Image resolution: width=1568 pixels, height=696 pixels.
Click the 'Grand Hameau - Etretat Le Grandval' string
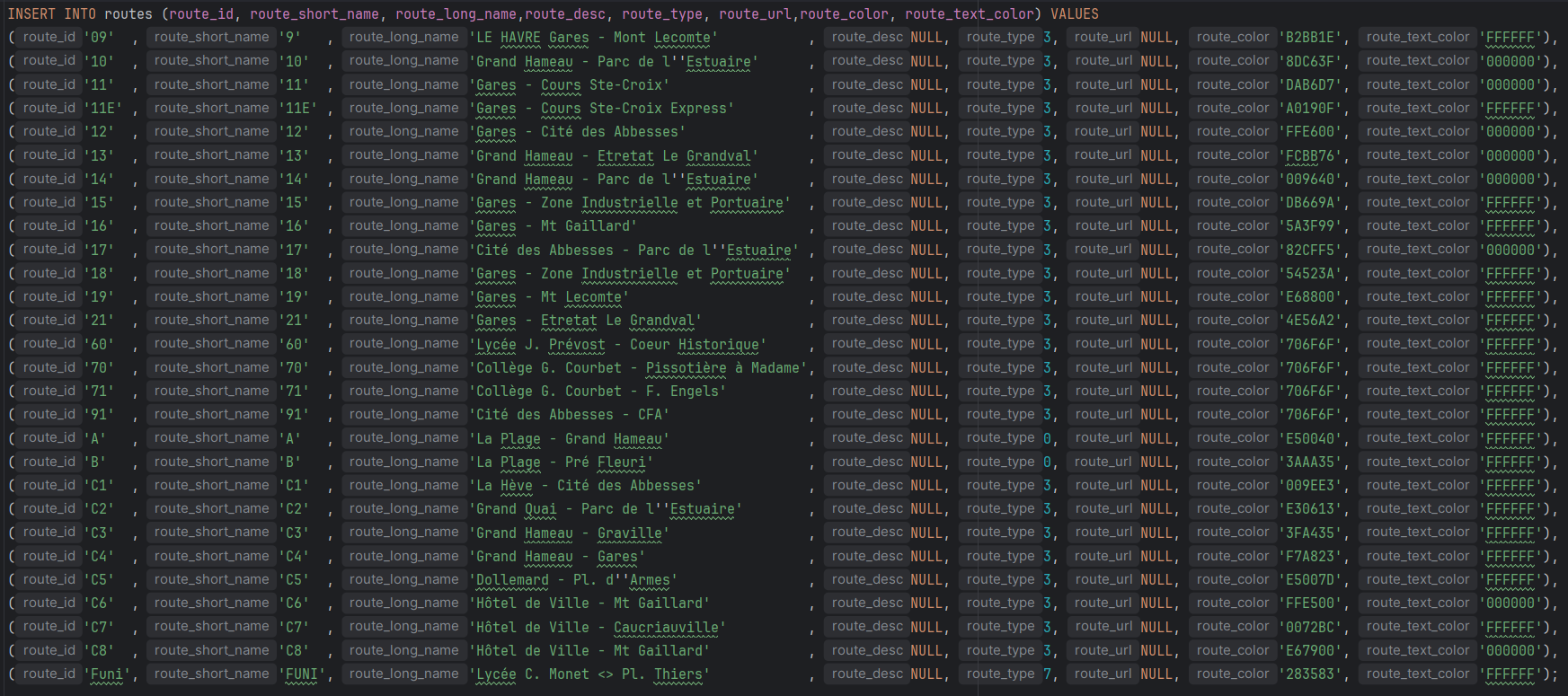coord(613,155)
